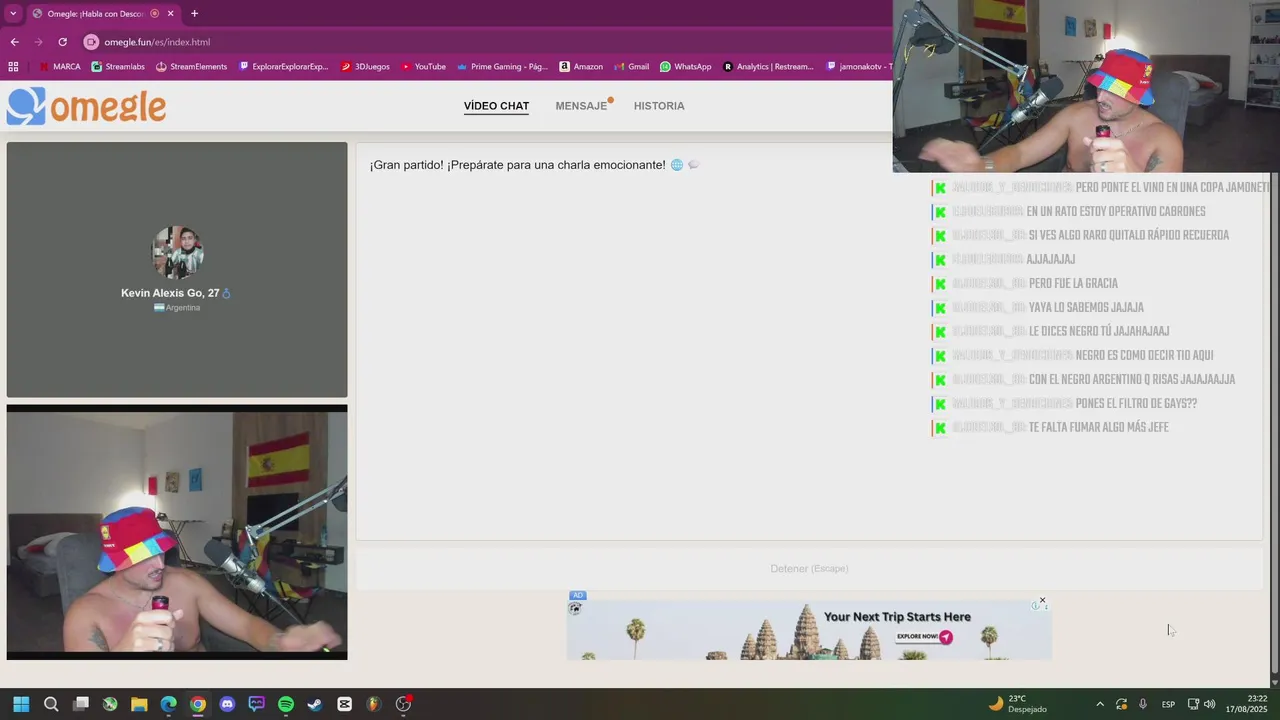Click chat message 'PERO FUE LA GRACIA'
Image resolution: width=1280 pixels, height=720 pixels.
(x=1073, y=284)
